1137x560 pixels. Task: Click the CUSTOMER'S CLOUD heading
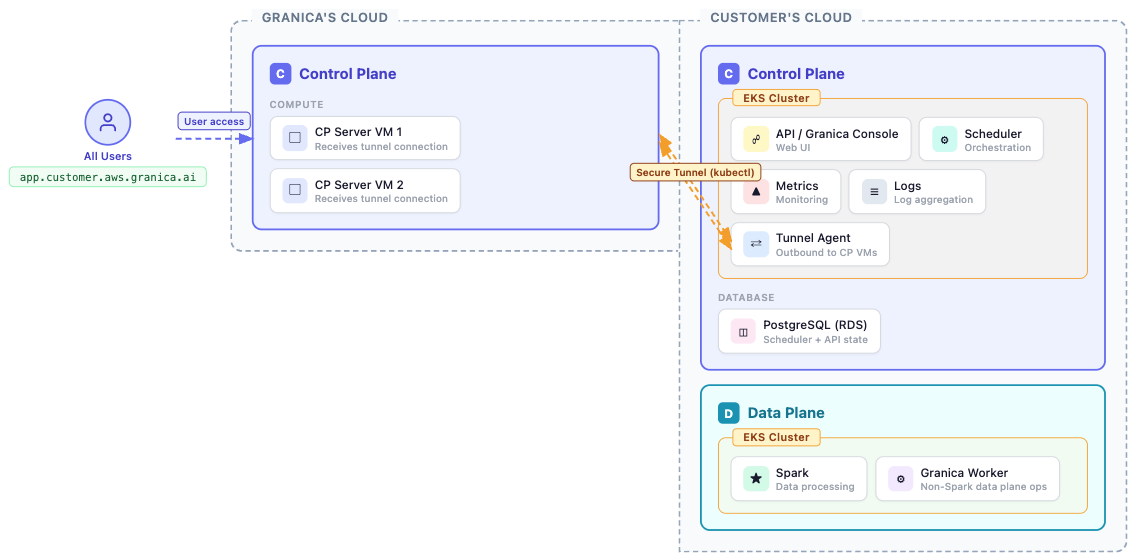(781, 17)
